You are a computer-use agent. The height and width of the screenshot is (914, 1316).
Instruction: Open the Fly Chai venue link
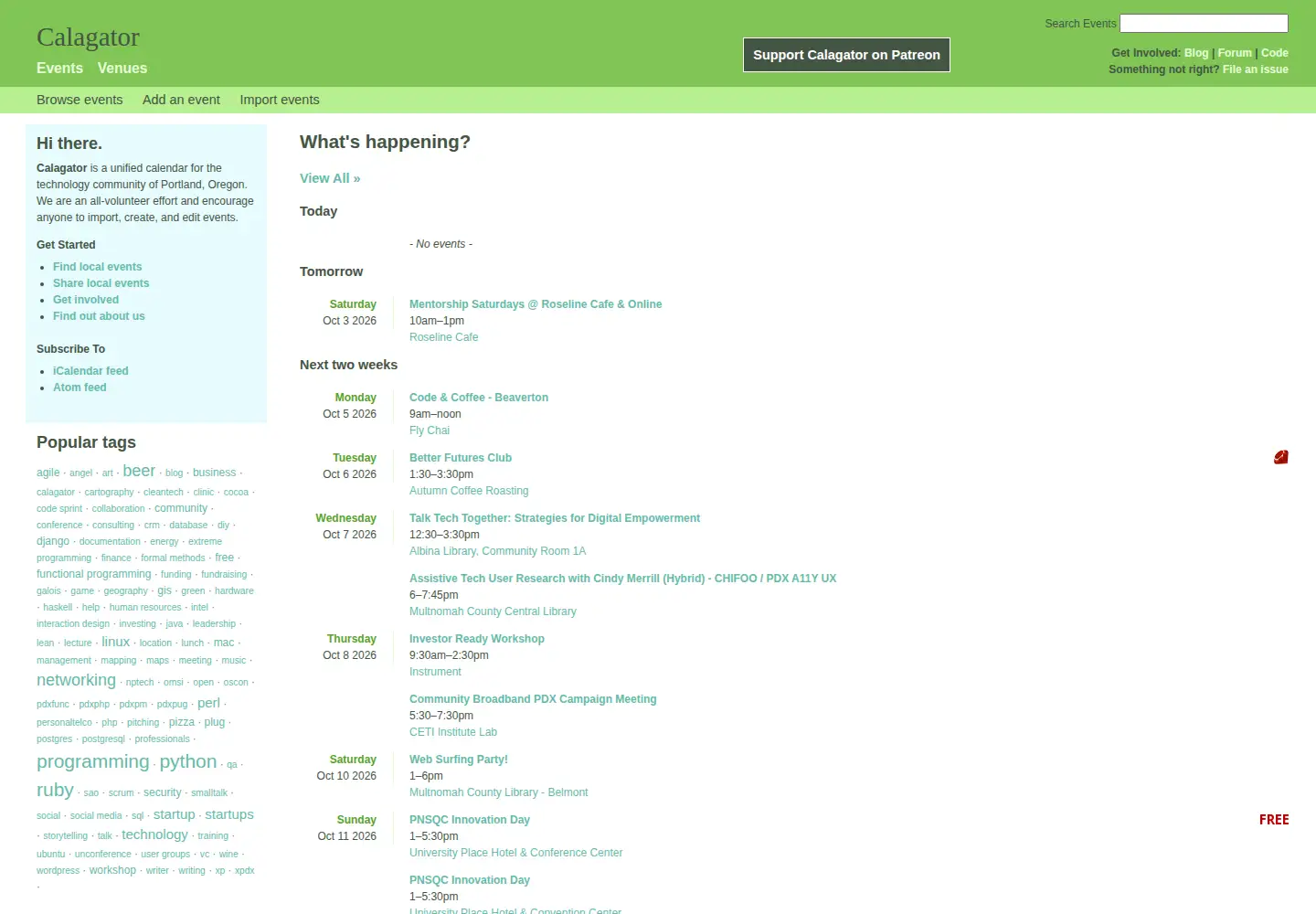[x=430, y=430]
